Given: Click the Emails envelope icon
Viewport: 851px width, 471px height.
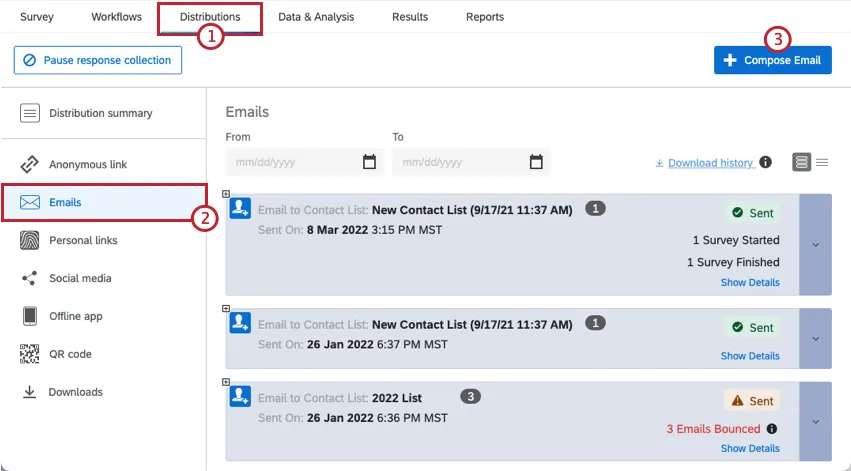Looking at the screenshot, I should (x=30, y=202).
